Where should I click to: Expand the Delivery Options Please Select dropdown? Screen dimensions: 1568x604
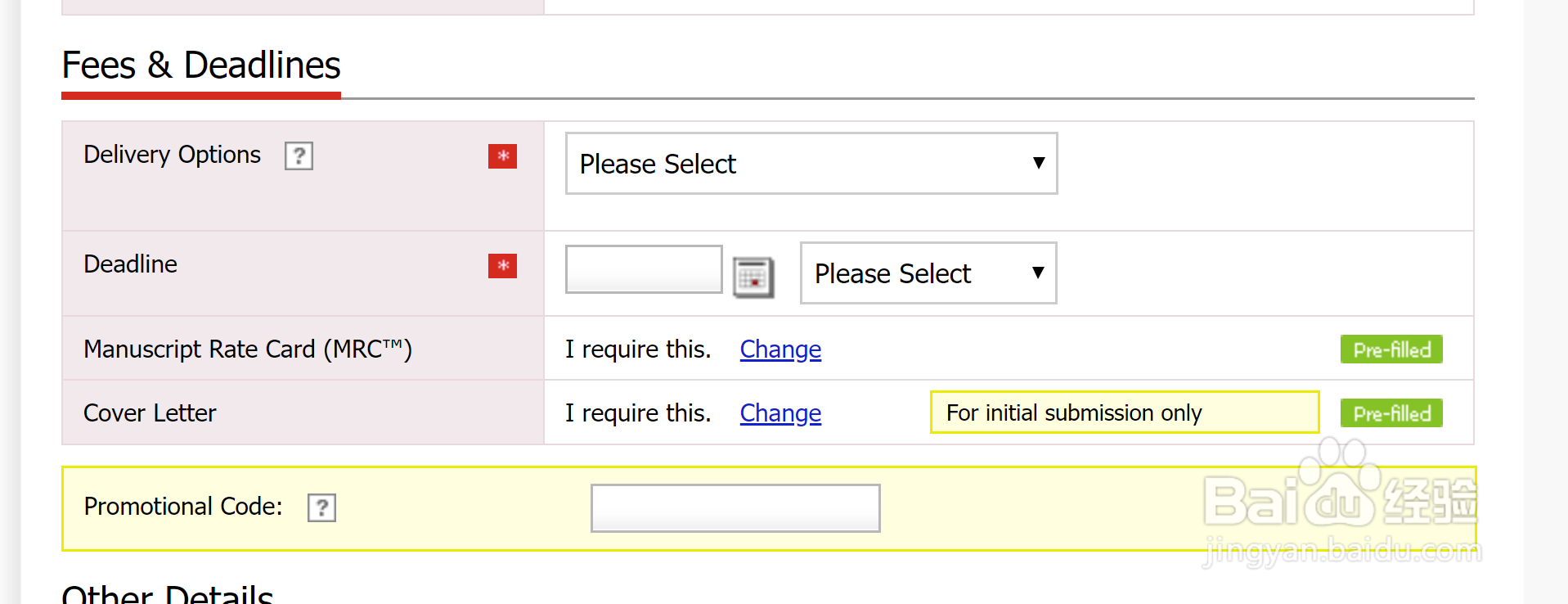811,164
